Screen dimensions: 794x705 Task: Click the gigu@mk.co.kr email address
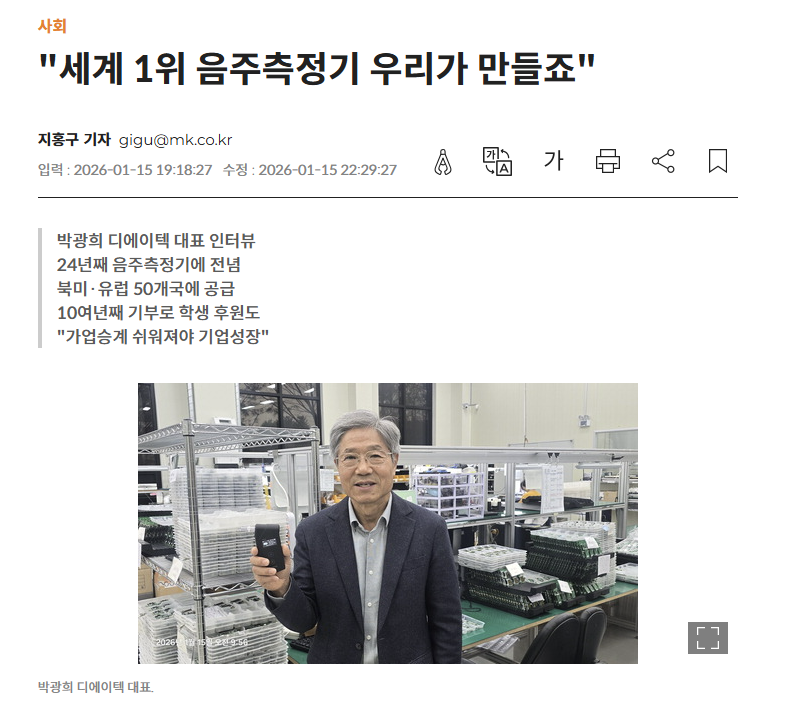175,140
